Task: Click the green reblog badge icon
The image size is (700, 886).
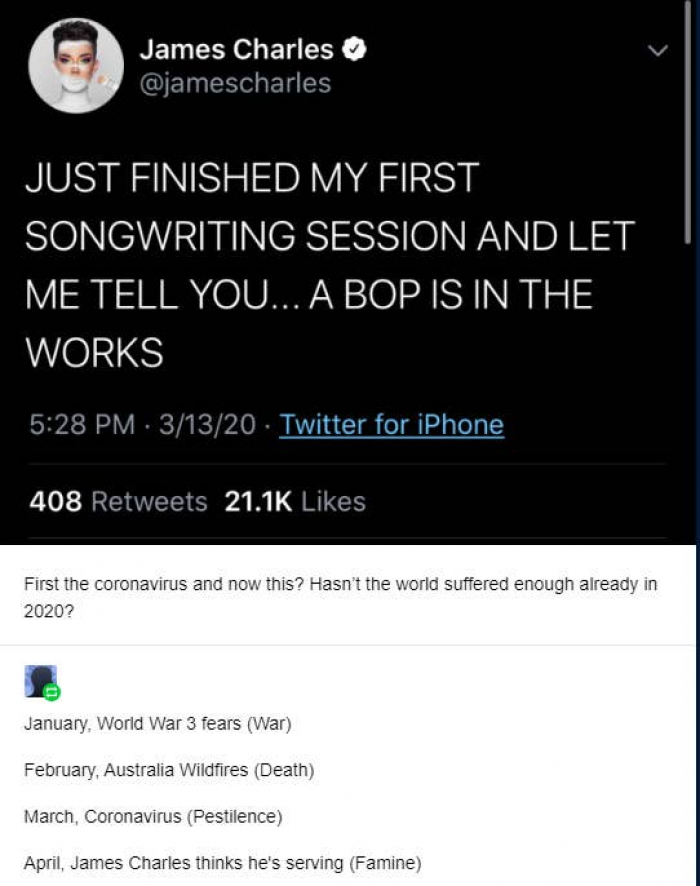Action: (52, 691)
